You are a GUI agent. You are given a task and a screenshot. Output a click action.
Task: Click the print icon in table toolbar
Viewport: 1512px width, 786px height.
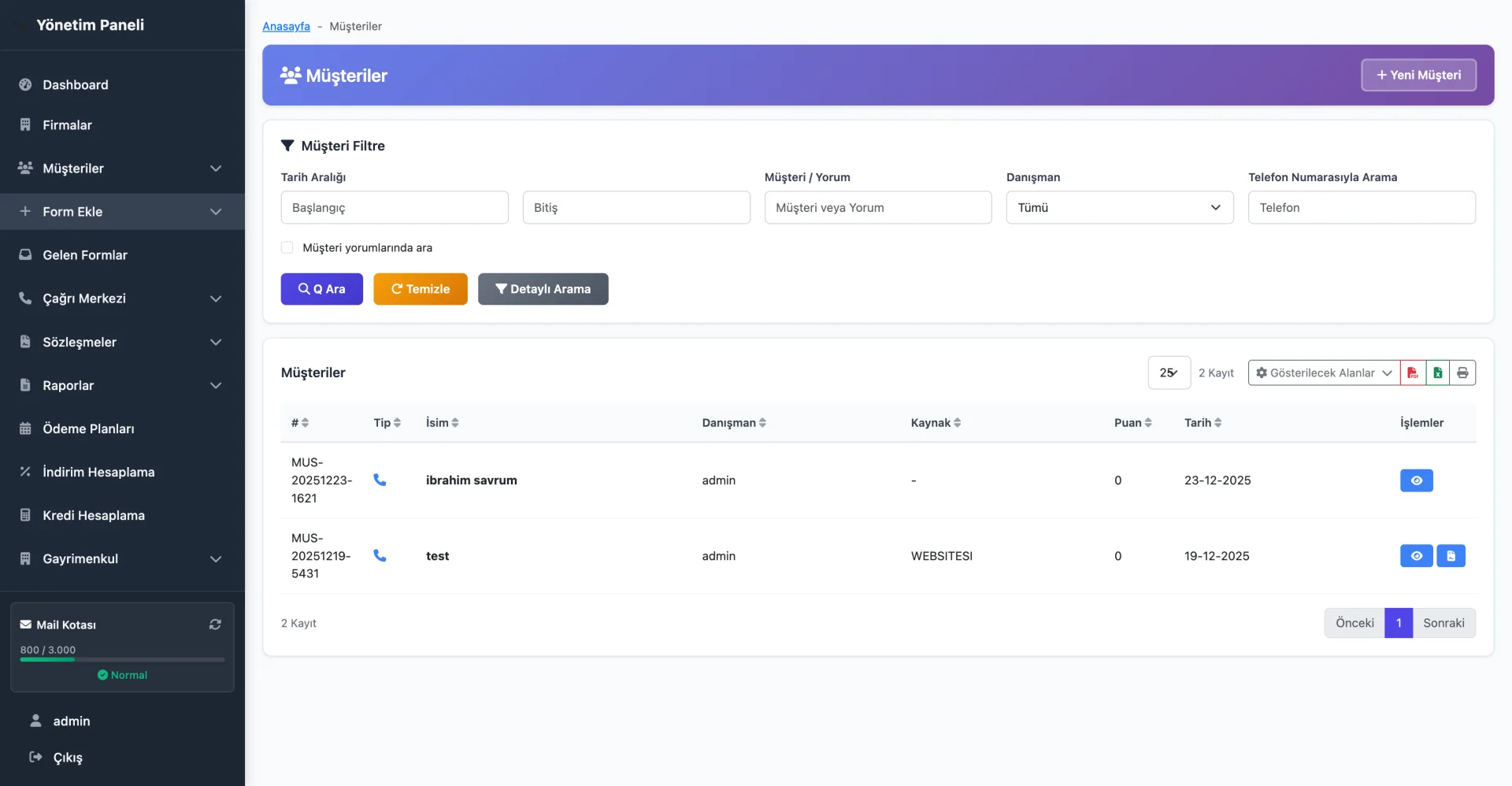tap(1462, 373)
